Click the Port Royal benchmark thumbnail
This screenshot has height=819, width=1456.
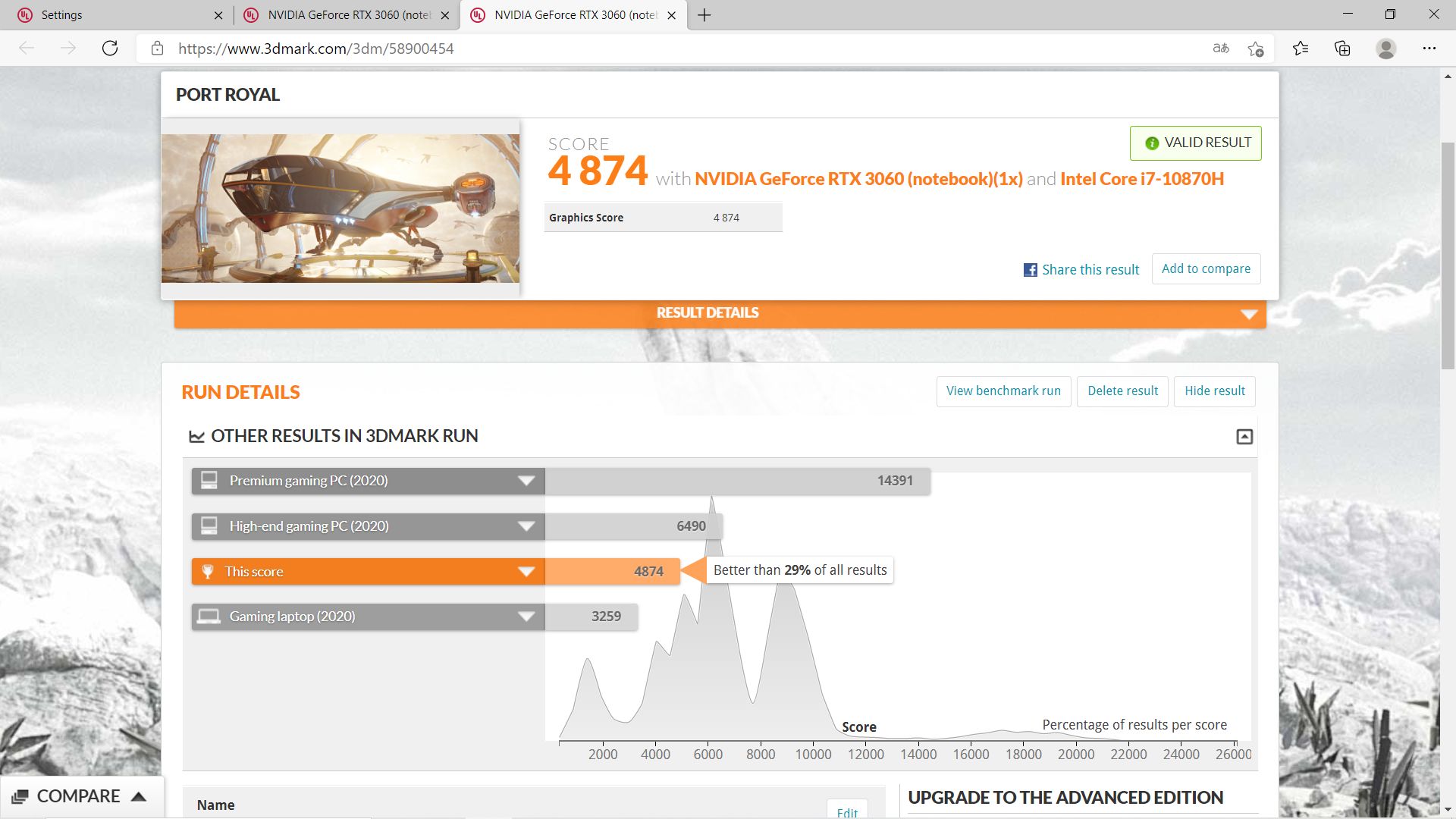[340, 209]
